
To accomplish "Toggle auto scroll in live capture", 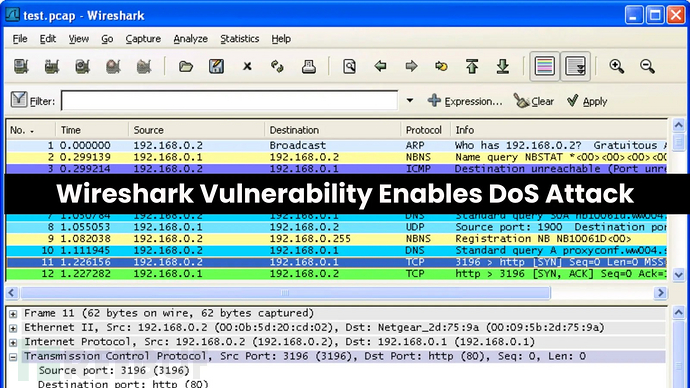I will click(x=575, y=66).
